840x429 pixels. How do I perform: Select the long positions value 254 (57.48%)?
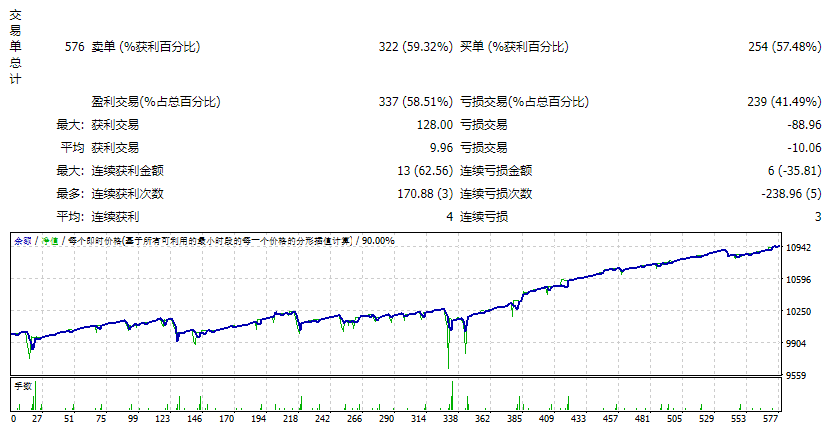tap(785, 47)
